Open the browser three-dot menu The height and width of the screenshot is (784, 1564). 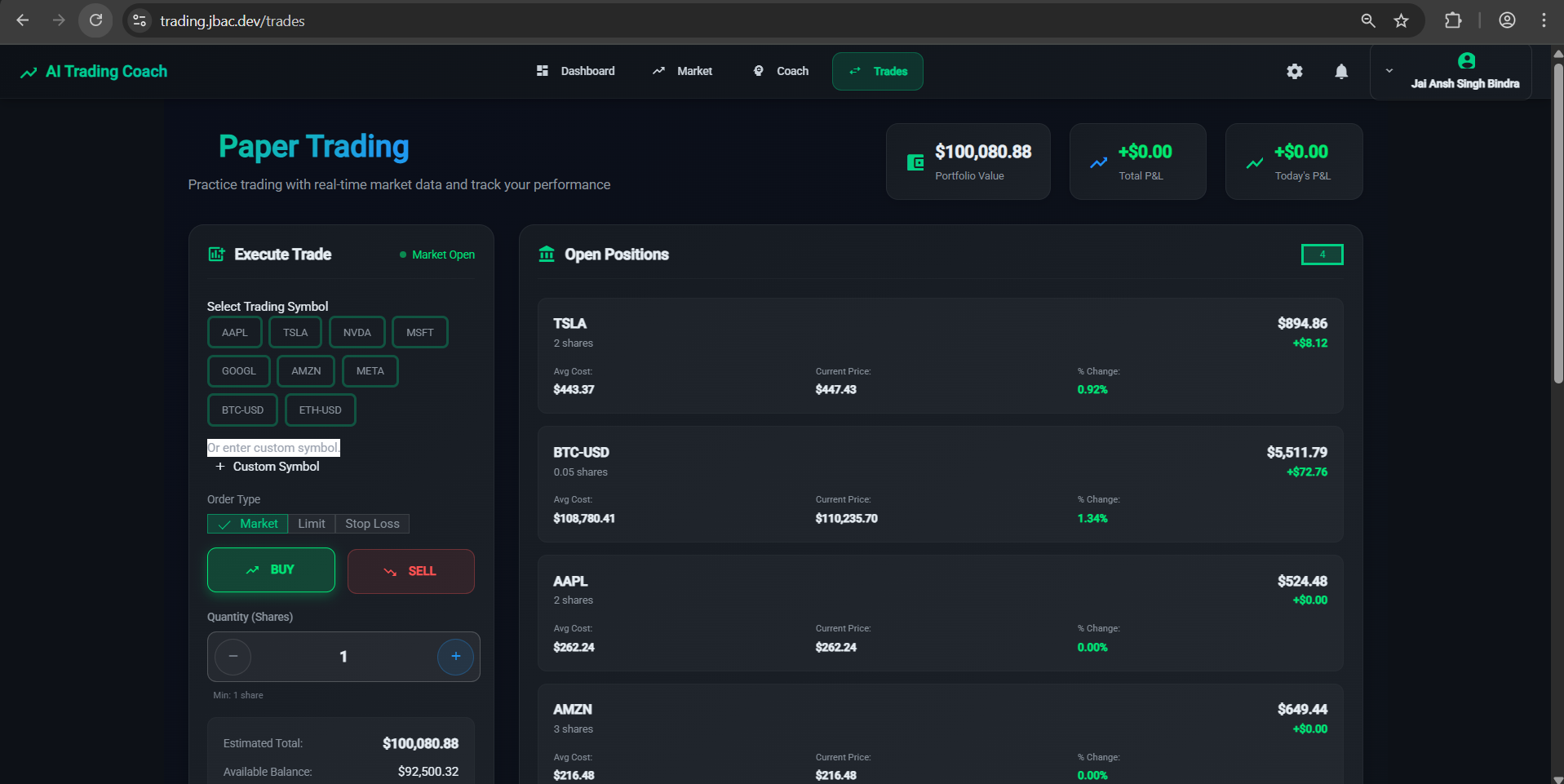1544,21
